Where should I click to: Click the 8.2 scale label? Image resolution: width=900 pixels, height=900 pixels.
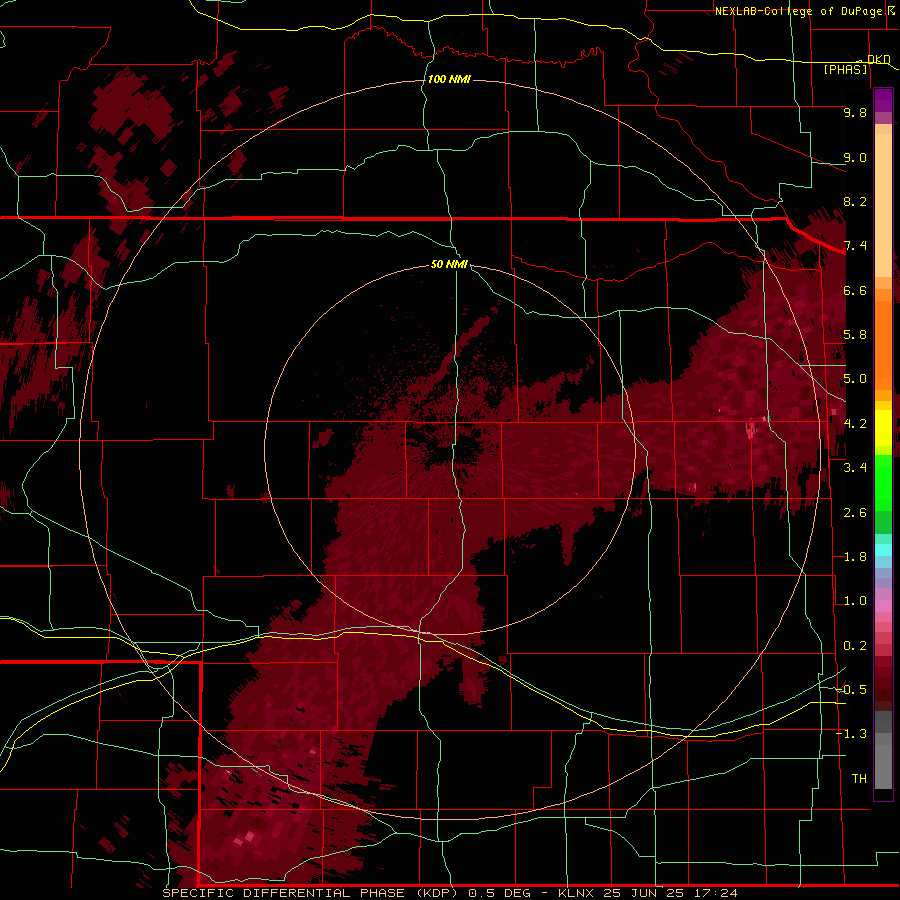(x=855, y=201)
